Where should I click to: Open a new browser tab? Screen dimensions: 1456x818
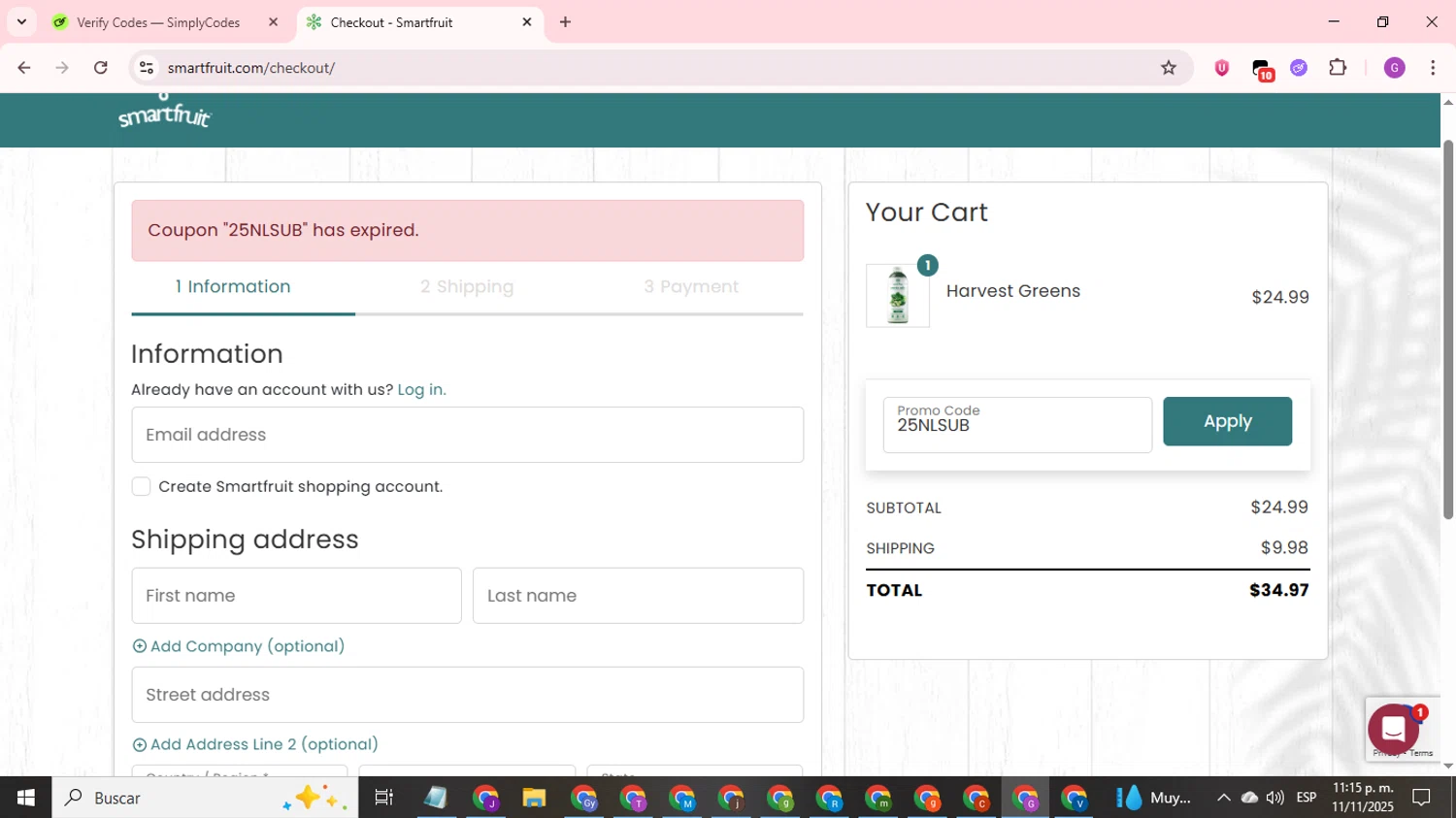coord(565,22)
